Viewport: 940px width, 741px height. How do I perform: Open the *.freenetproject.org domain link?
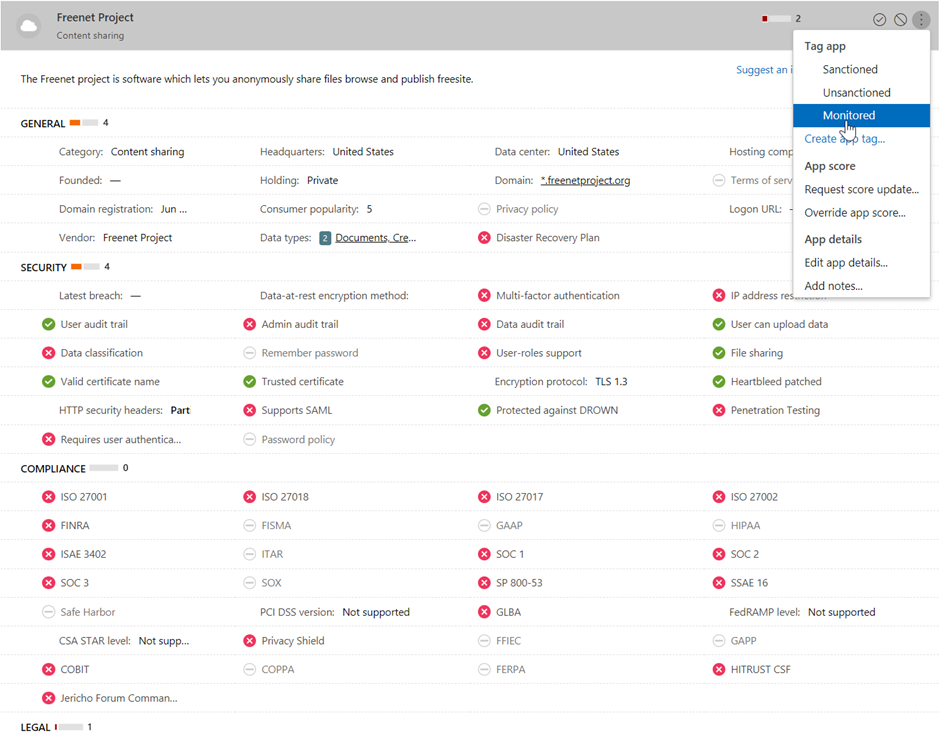pyautogui.click(x=585, y=181)
